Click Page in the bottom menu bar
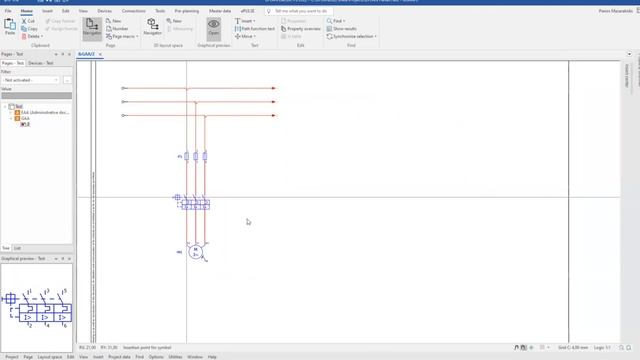640x360 pixels. 28,357
